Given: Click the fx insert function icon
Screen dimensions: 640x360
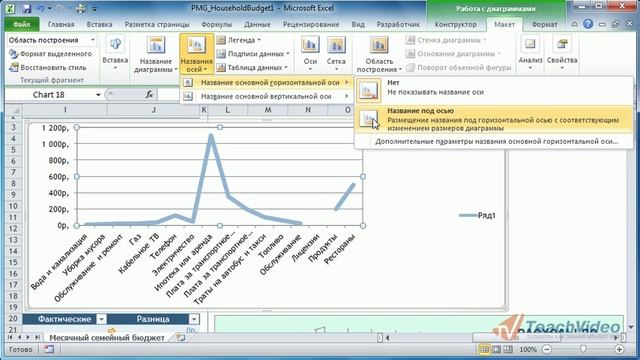Looking at the screenshot, I should (149, 95).
